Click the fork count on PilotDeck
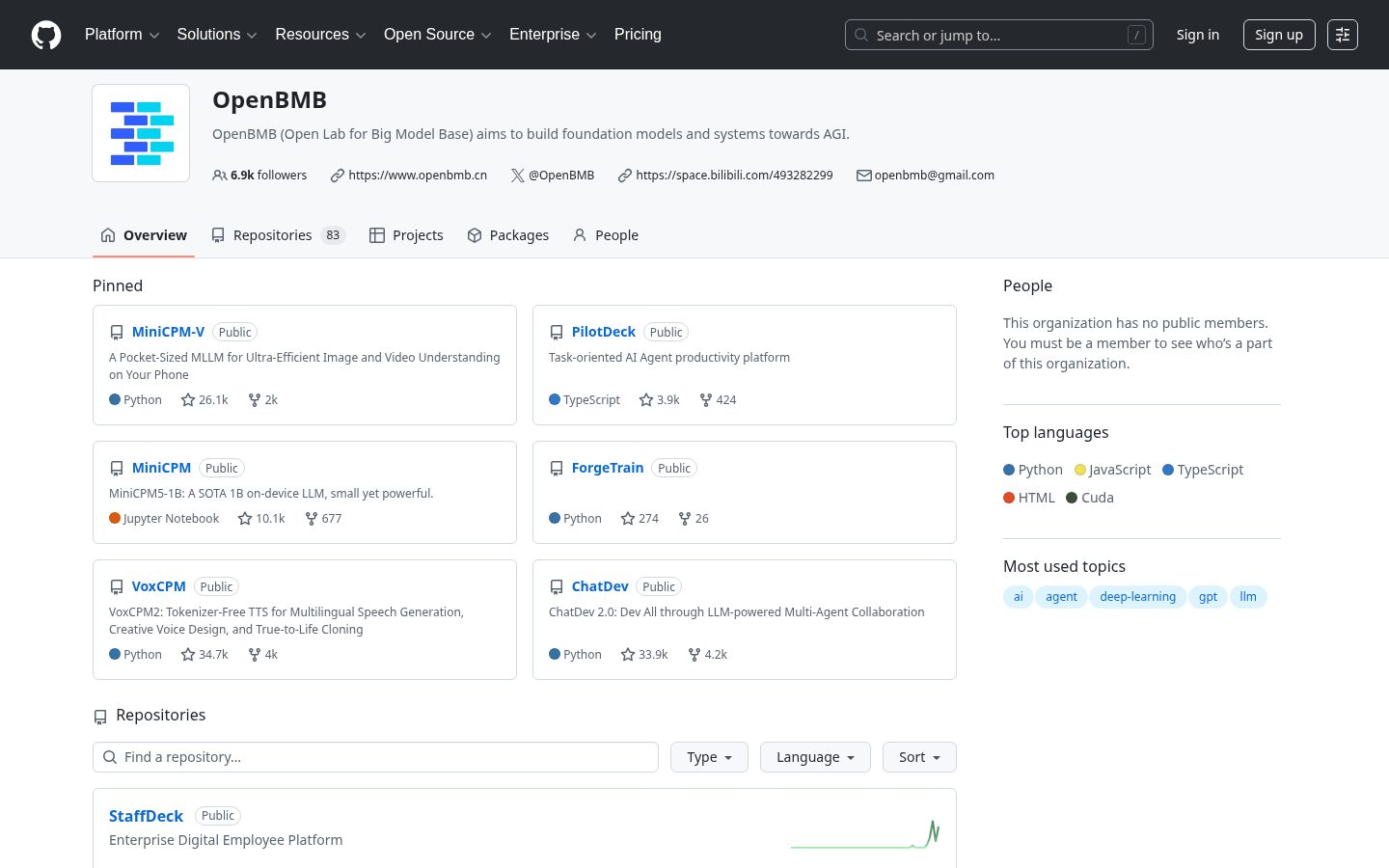The width and height of the screenshot is (1389, 868). (x=718, y=399)
